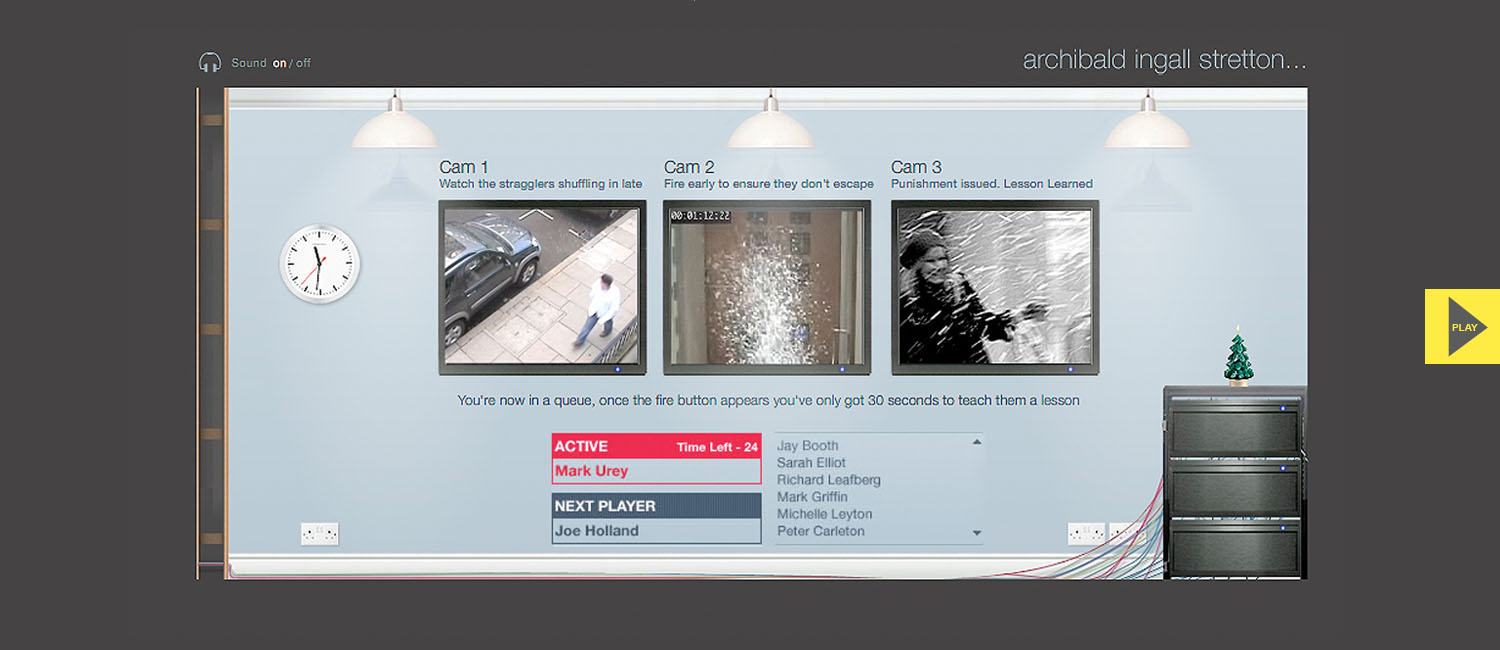
Task: Select Peter Carleton in queue list
Action: pos(820,531)
